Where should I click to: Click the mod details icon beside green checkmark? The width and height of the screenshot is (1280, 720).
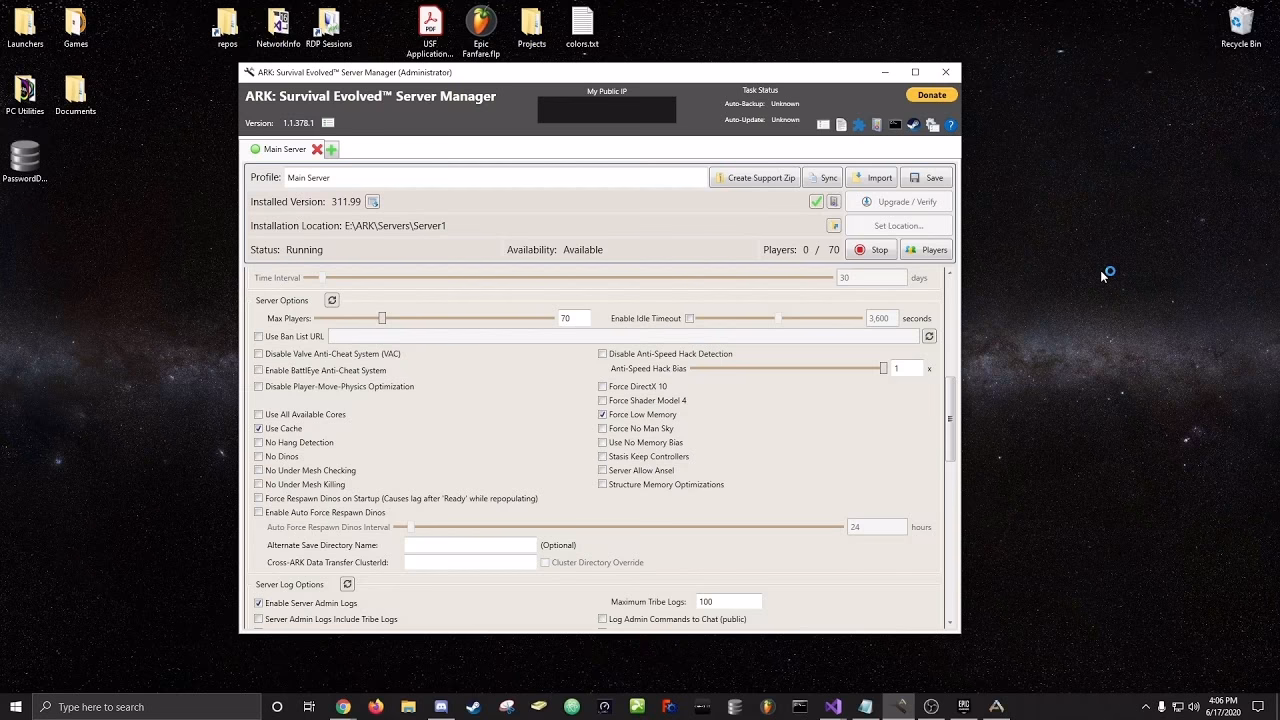(834, 202)
